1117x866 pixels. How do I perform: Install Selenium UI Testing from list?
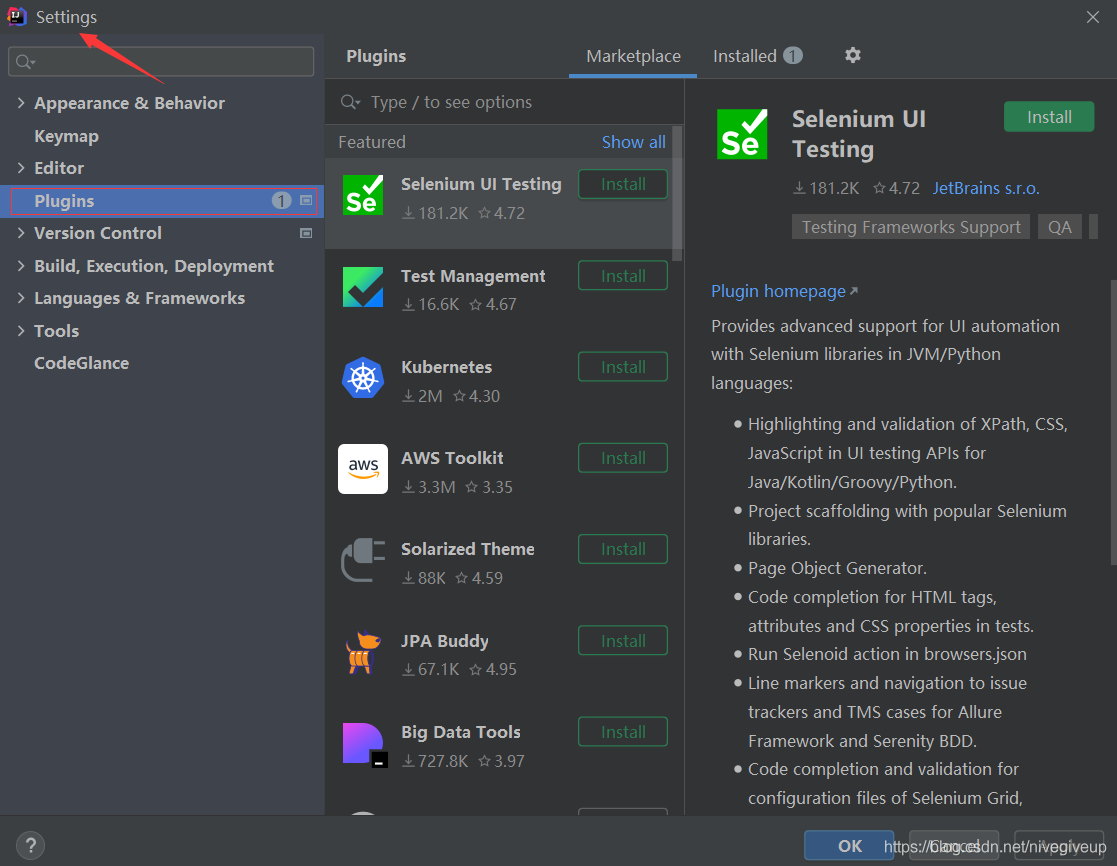coord(623,184)
